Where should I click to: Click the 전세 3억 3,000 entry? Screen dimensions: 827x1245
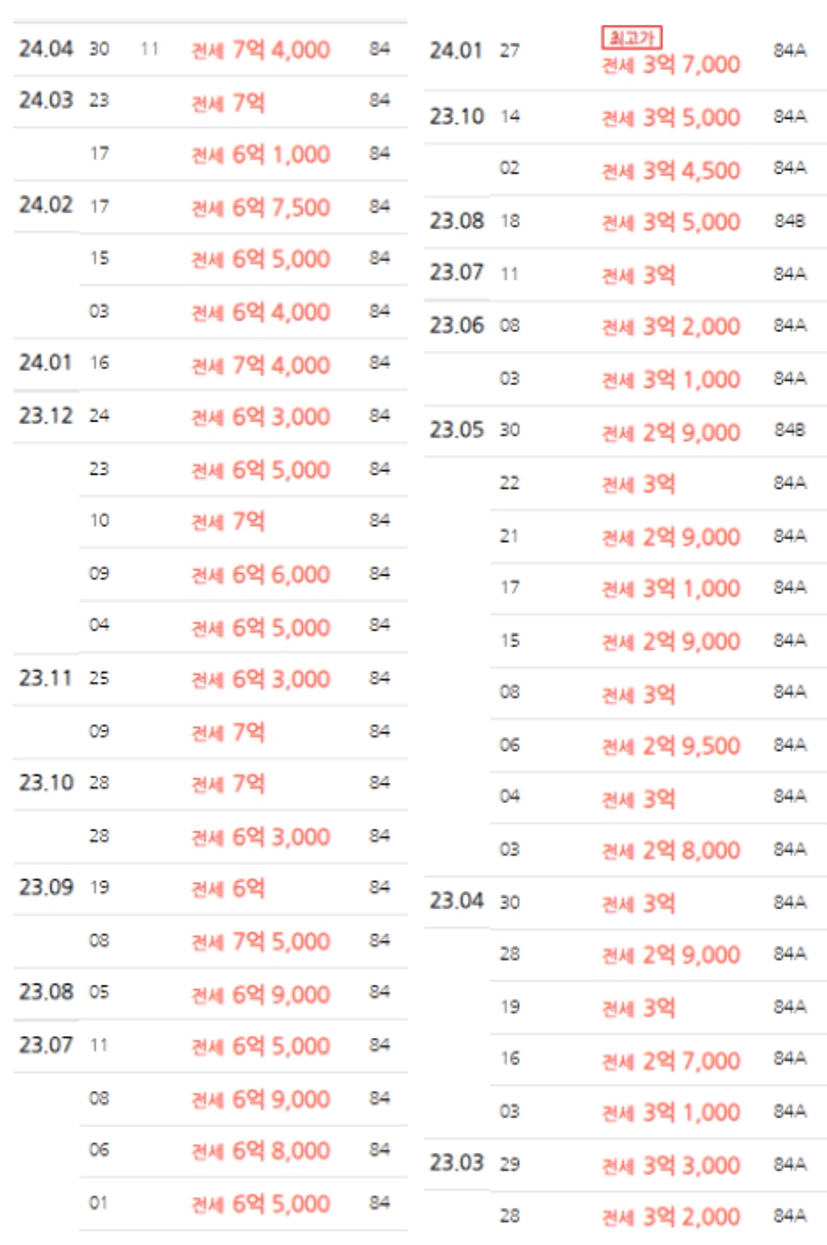pos(670,1165)
